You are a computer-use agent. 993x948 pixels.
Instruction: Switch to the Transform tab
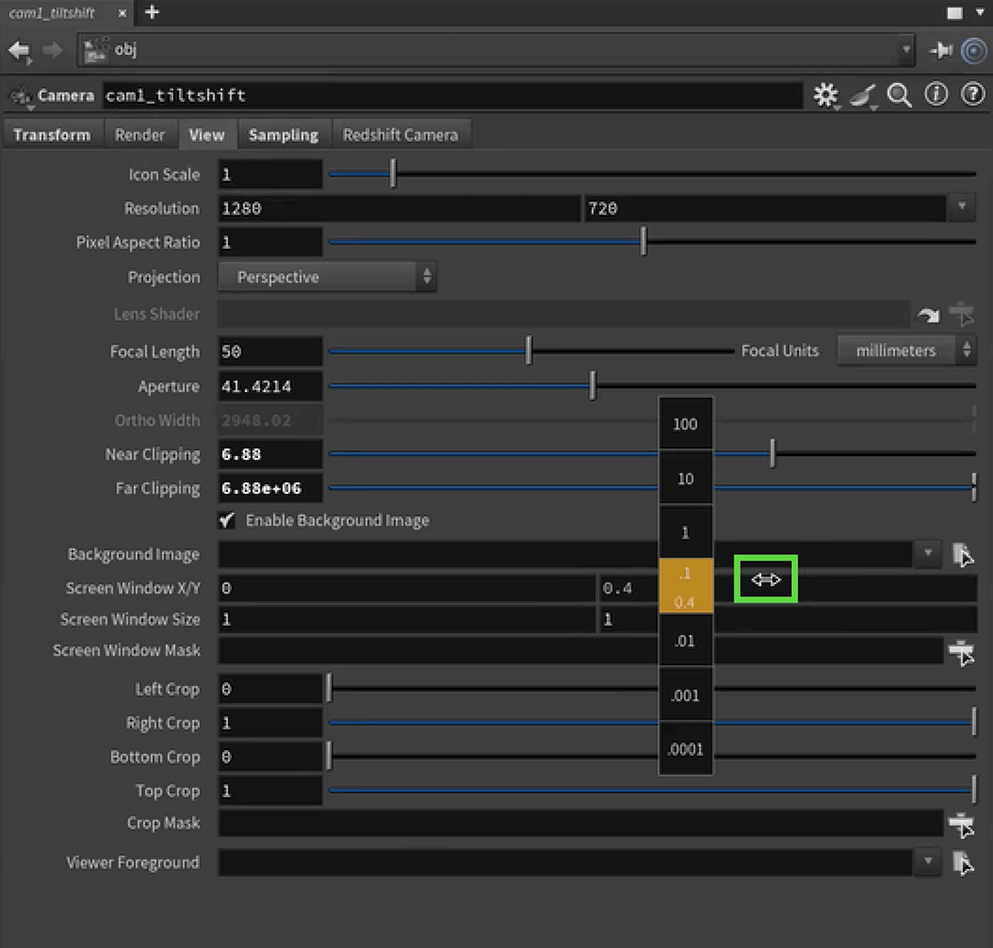pyautogui.click(x=52, y=135)
